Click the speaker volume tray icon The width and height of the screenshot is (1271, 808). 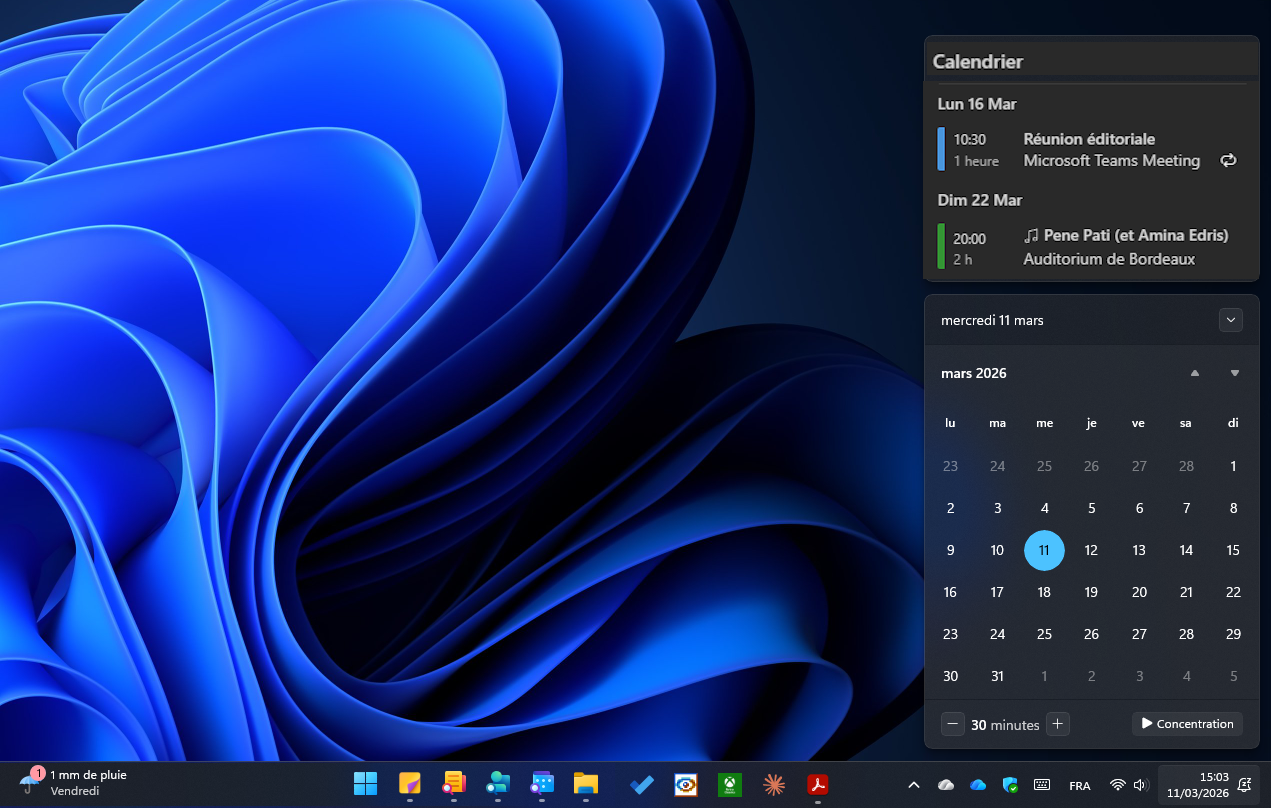(x=1141, y=785)
